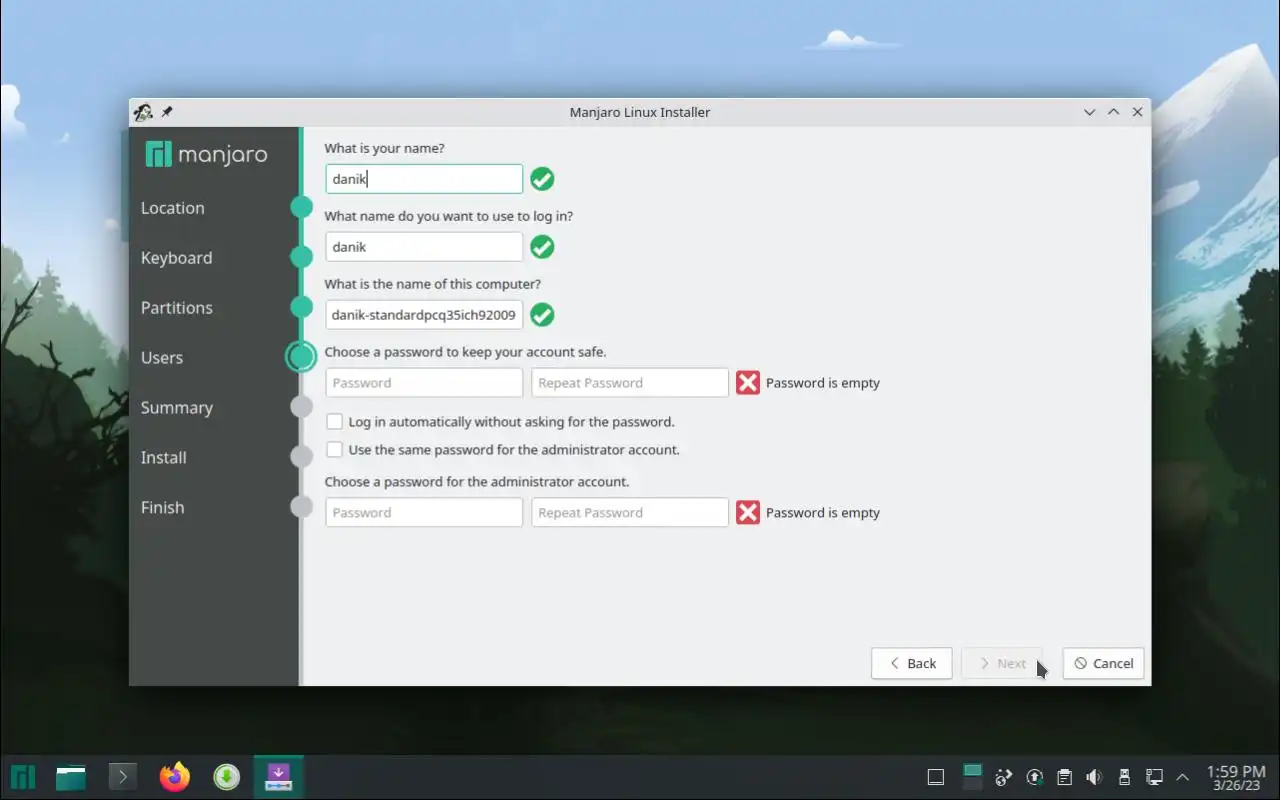Click the show desktop square tray icon

click(936, 777)
